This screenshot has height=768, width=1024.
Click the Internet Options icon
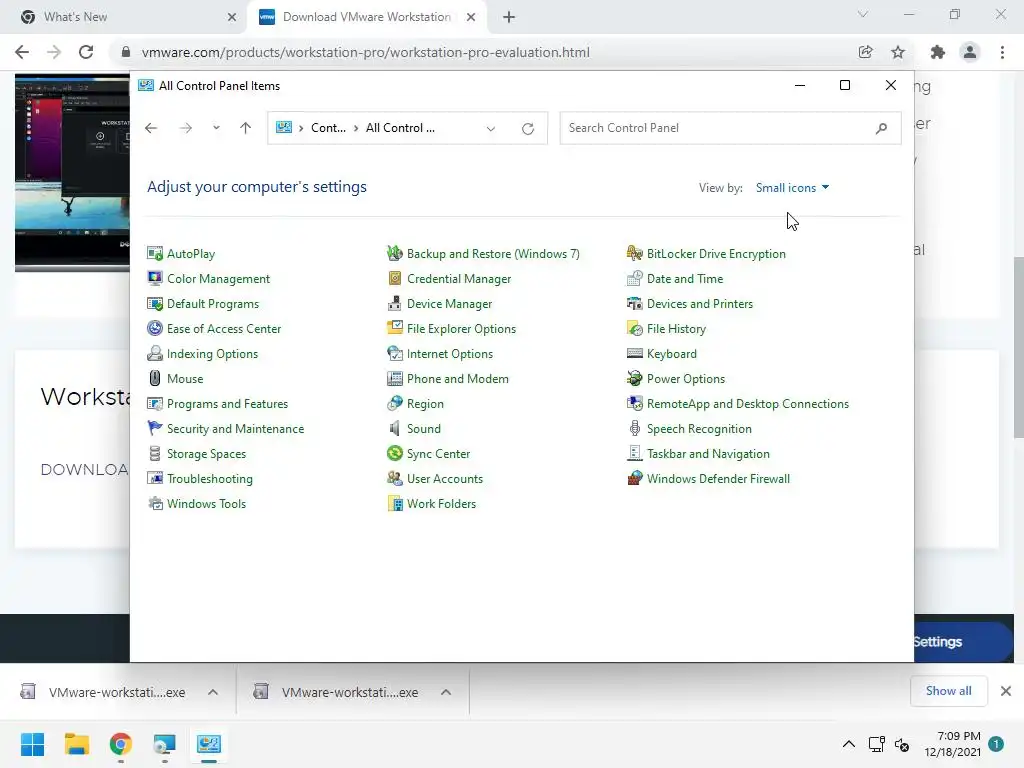click(394, 354)
